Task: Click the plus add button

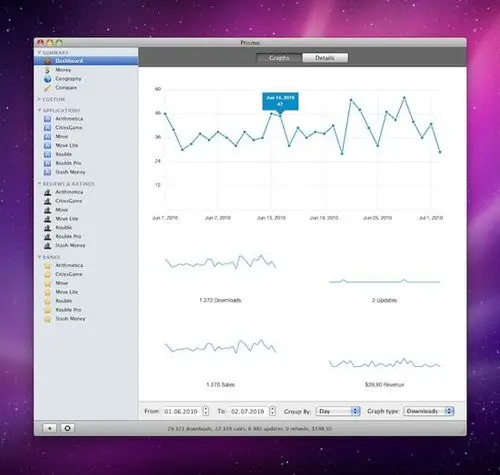Action: tap(50, 428)
